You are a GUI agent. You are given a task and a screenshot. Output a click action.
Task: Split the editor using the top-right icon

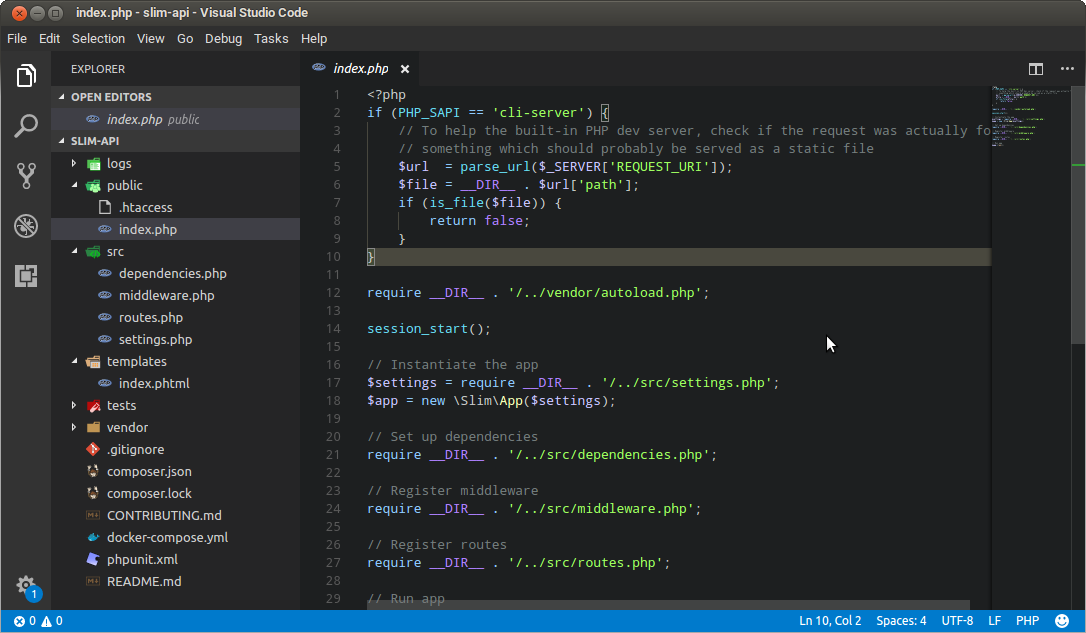1035,69
